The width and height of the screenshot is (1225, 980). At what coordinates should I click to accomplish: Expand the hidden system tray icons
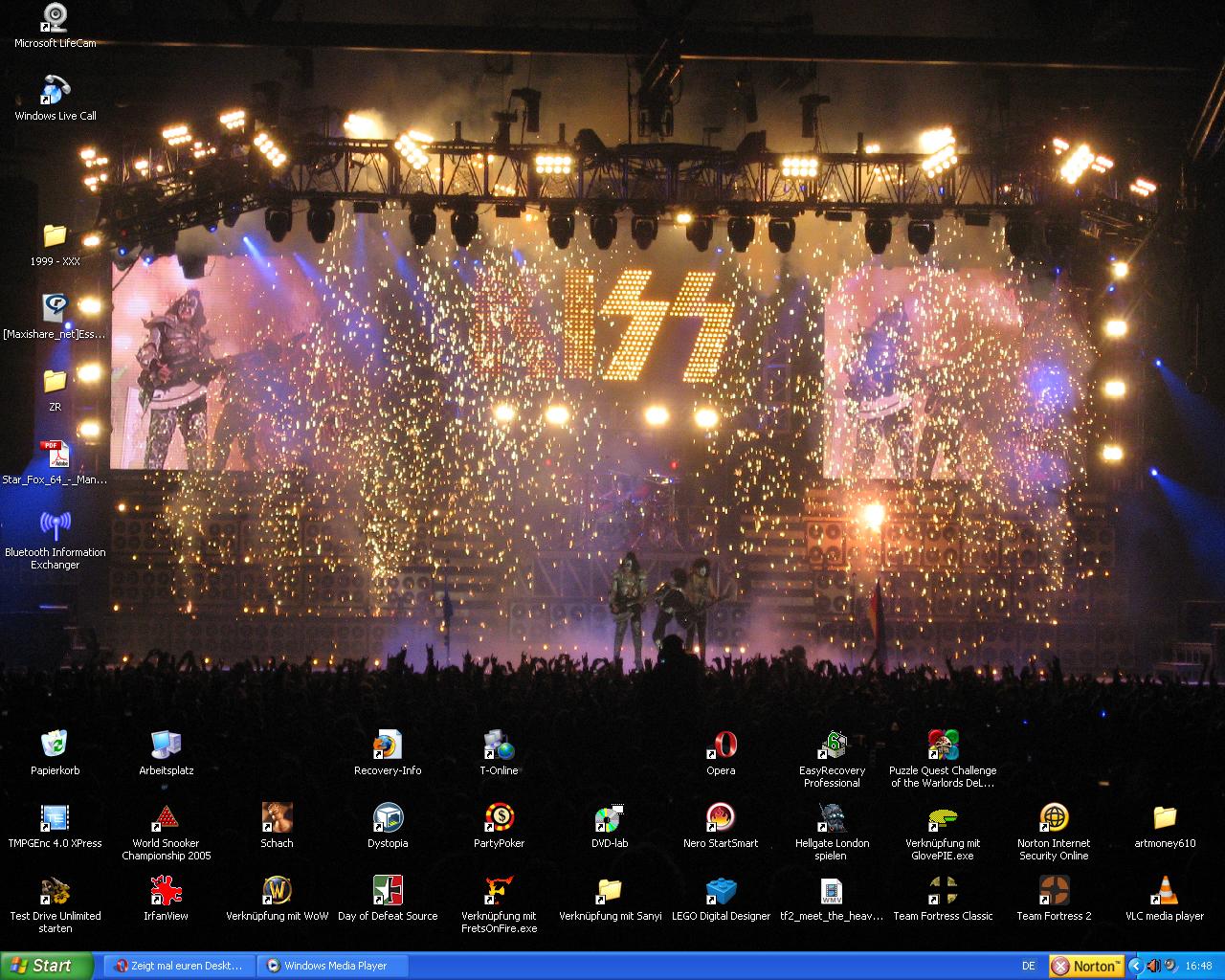[1137, 966]
